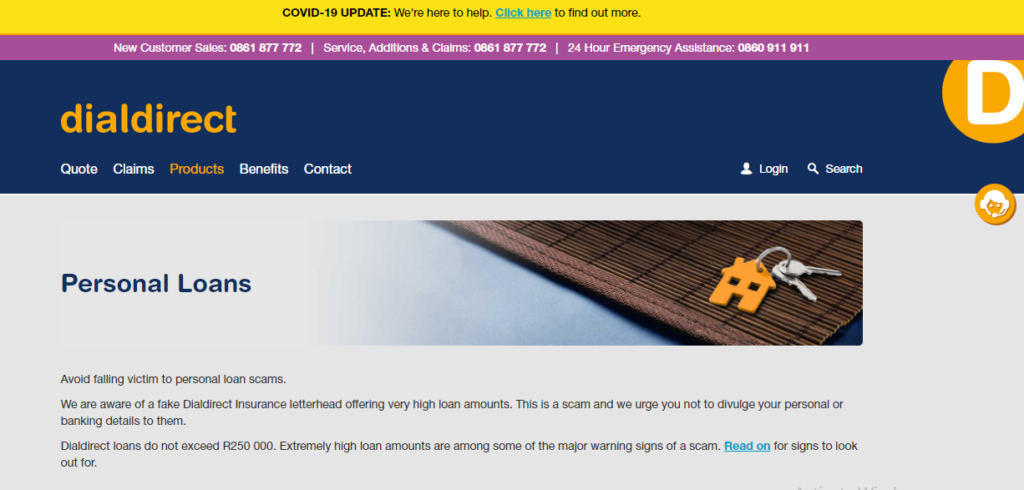Open the Contact menu item

click(327, 169)
